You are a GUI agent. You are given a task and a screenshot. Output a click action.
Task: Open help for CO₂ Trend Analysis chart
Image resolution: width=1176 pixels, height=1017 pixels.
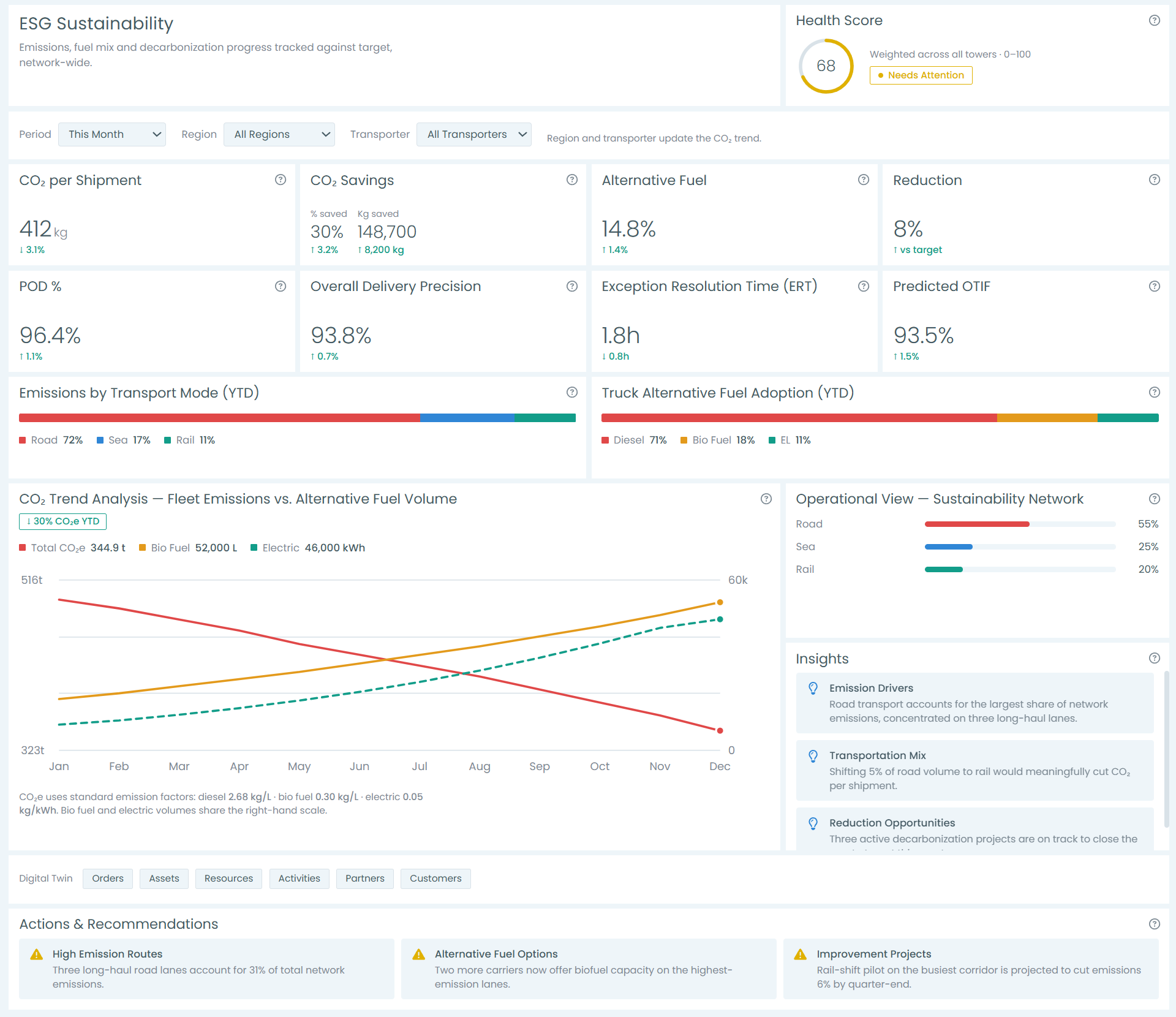coord(766,499)
